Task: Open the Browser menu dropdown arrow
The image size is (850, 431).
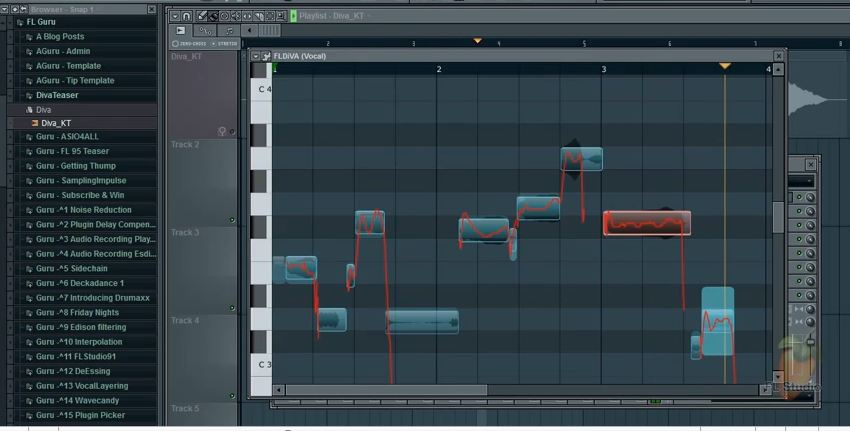Action: click(4, 9)
